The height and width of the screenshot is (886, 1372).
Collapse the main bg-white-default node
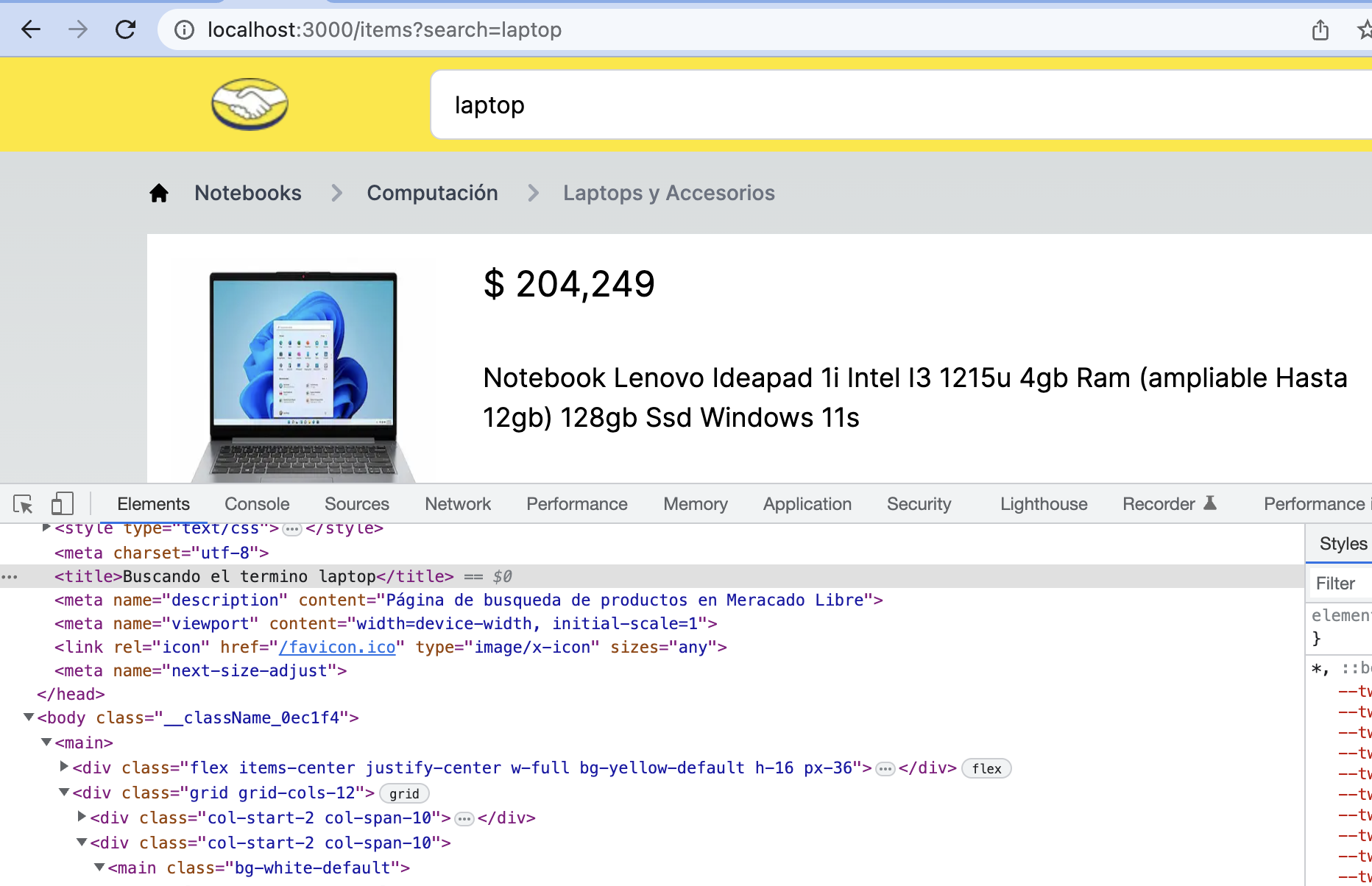[99, 868]
